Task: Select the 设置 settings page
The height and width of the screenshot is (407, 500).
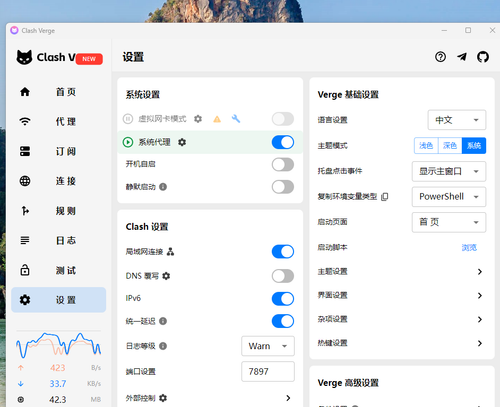Action: [59, 300]
